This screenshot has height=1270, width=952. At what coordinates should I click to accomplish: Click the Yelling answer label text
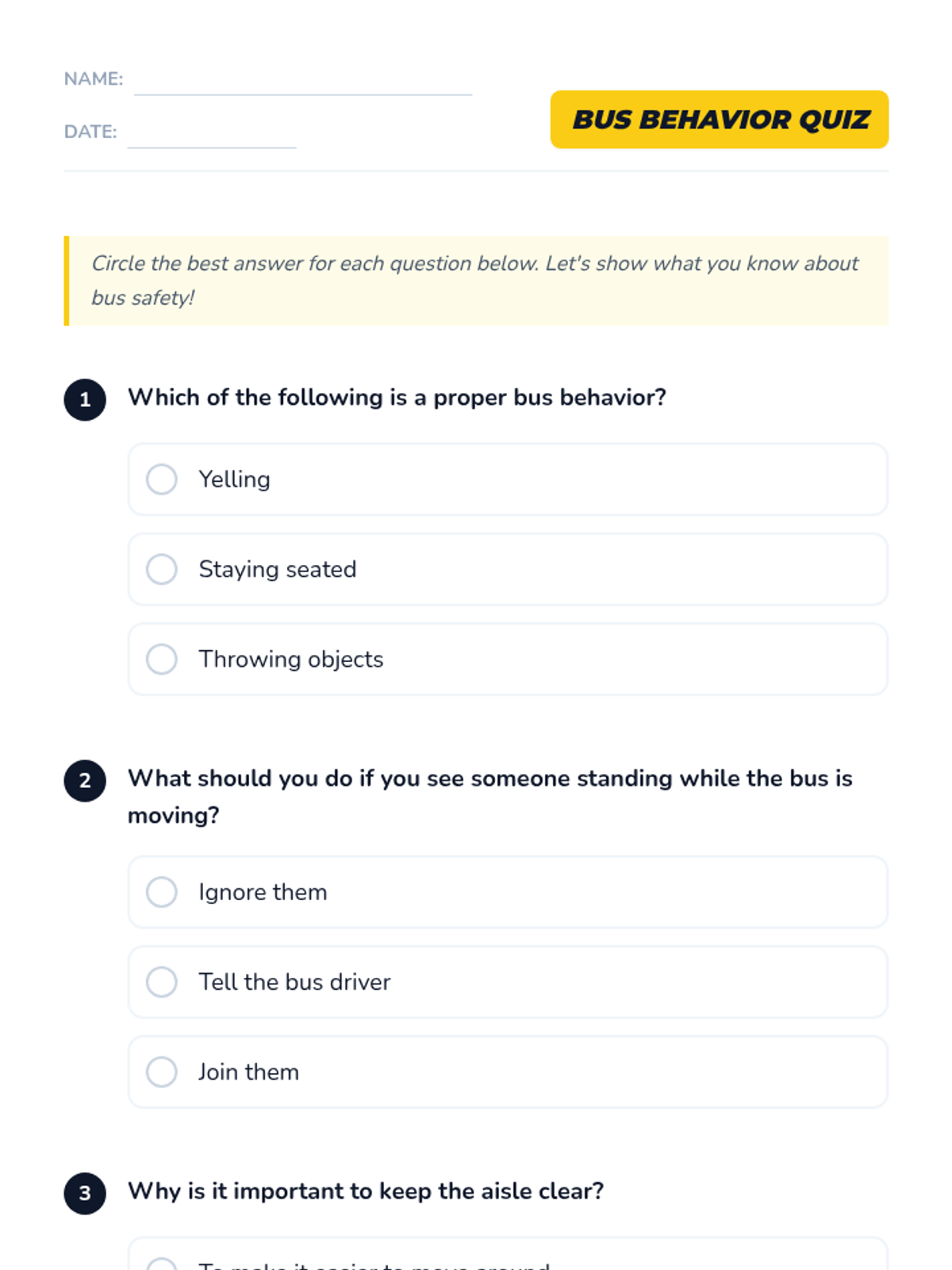[x=234, y=479]
